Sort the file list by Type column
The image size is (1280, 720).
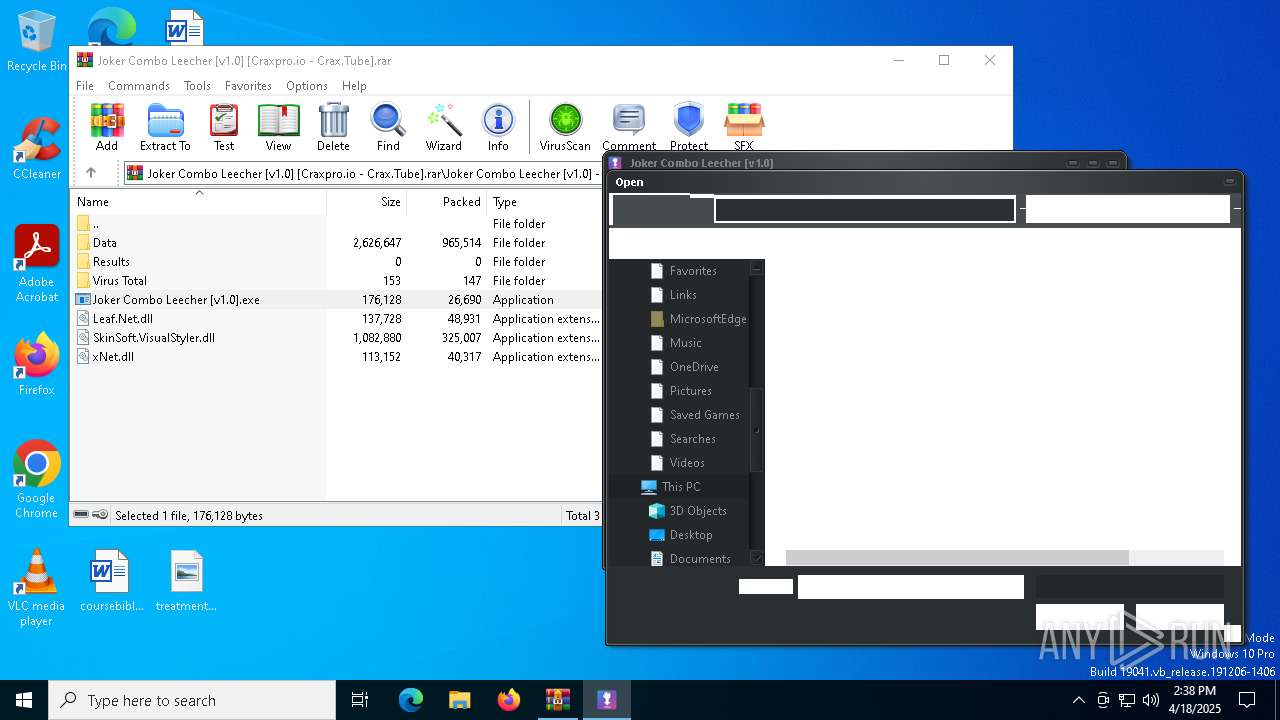pos(544,201)
